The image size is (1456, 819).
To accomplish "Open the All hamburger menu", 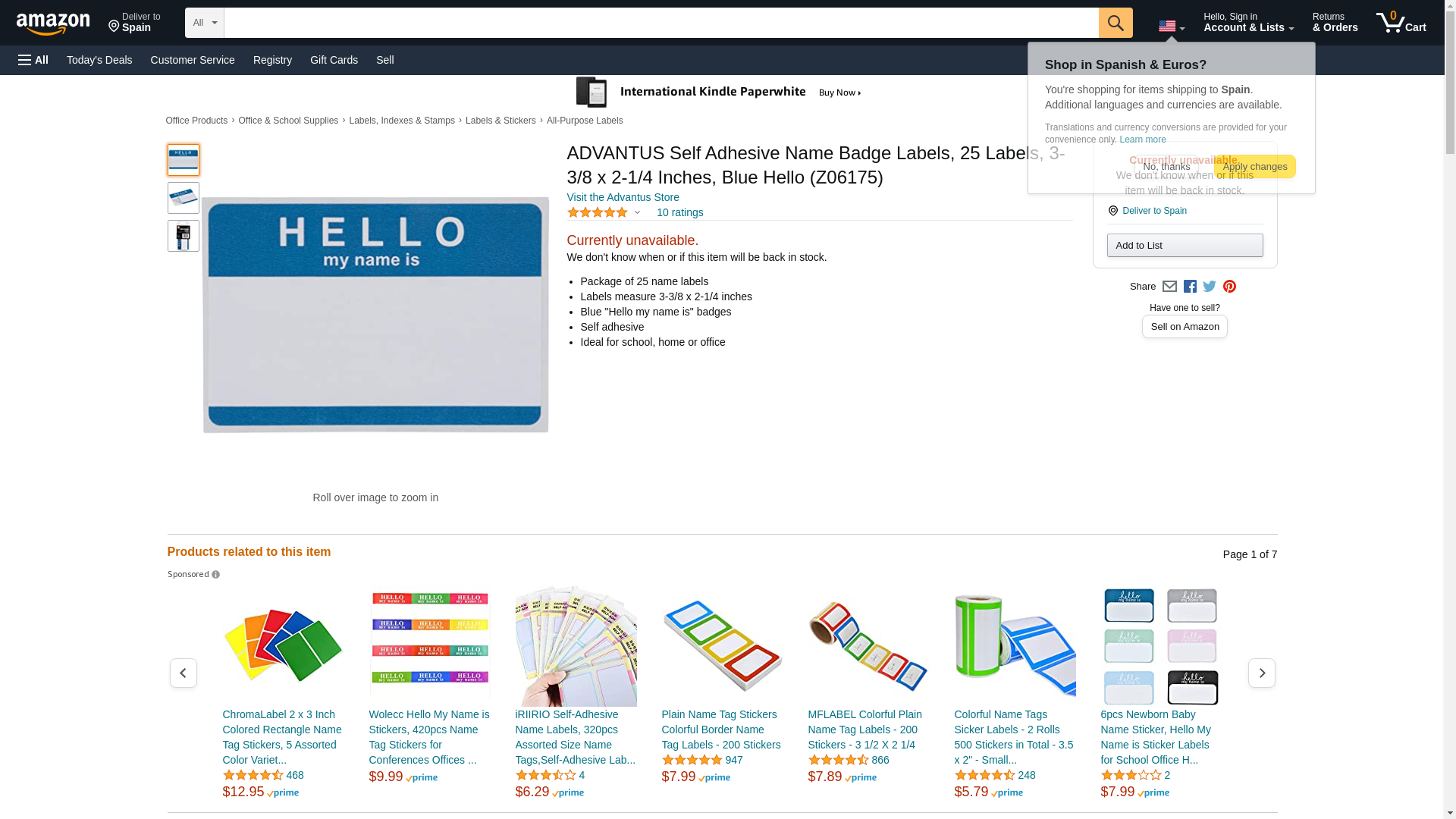I will click(33, 60).
